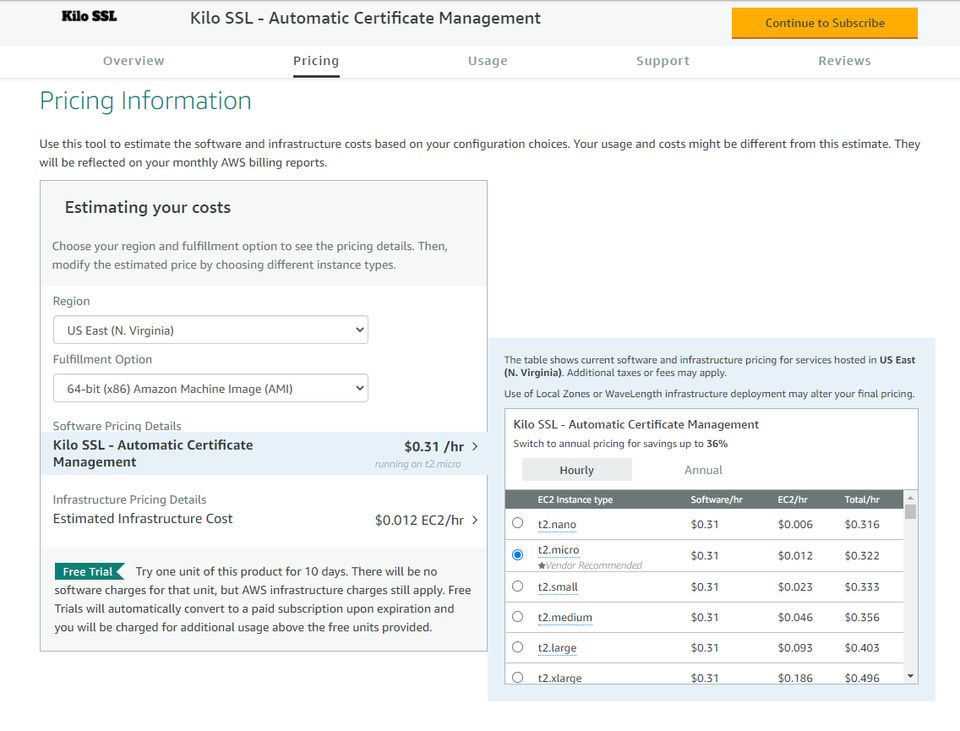Go to the Usage tab

(487, 61)
